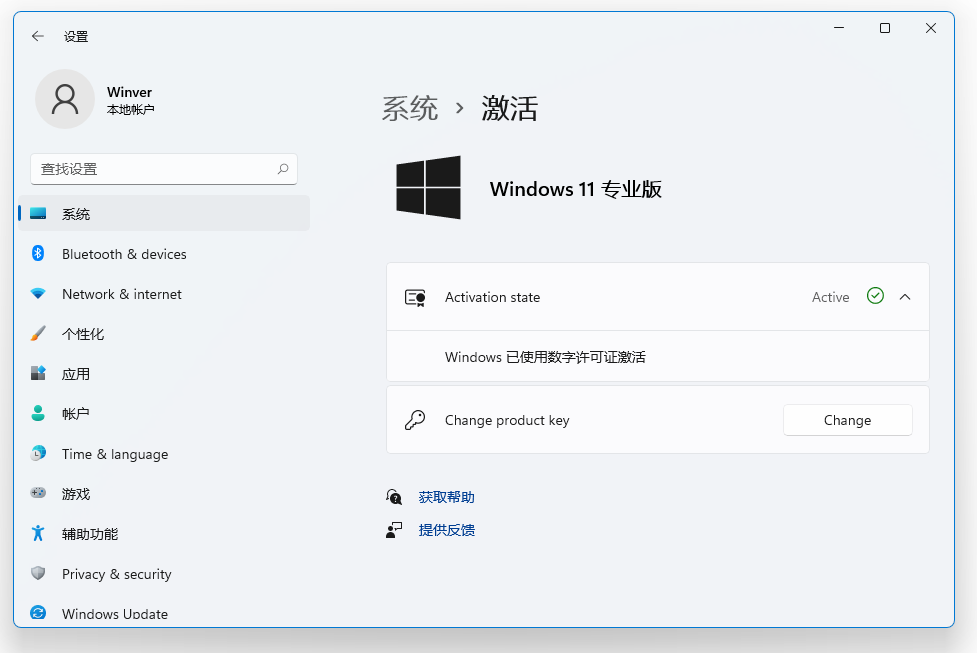Click the Windows logo image
This screenshot has width=977, height=653.
429,188
